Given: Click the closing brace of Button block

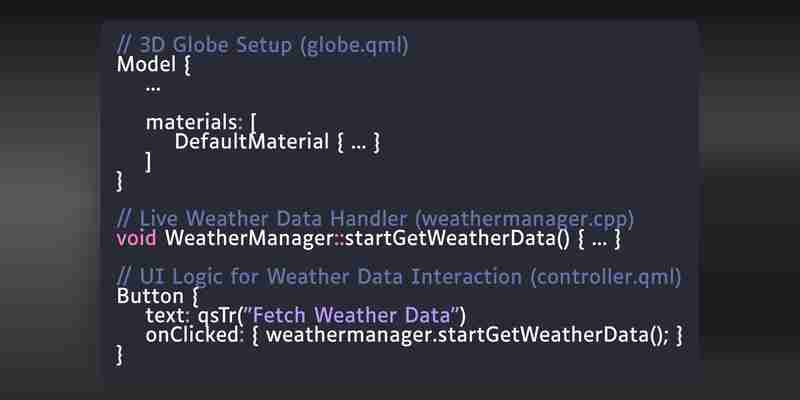Looking at the screenshot, I should coord(119,355).
